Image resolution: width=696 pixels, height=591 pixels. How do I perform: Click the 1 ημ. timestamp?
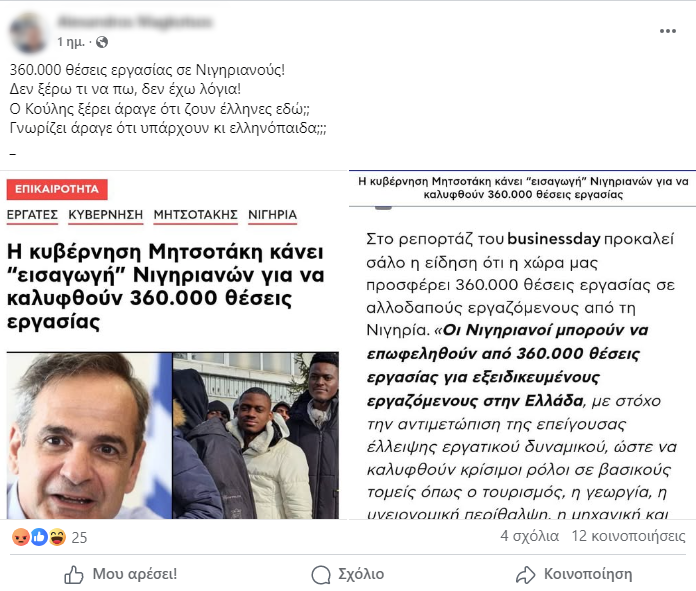[x=71, y=42]
